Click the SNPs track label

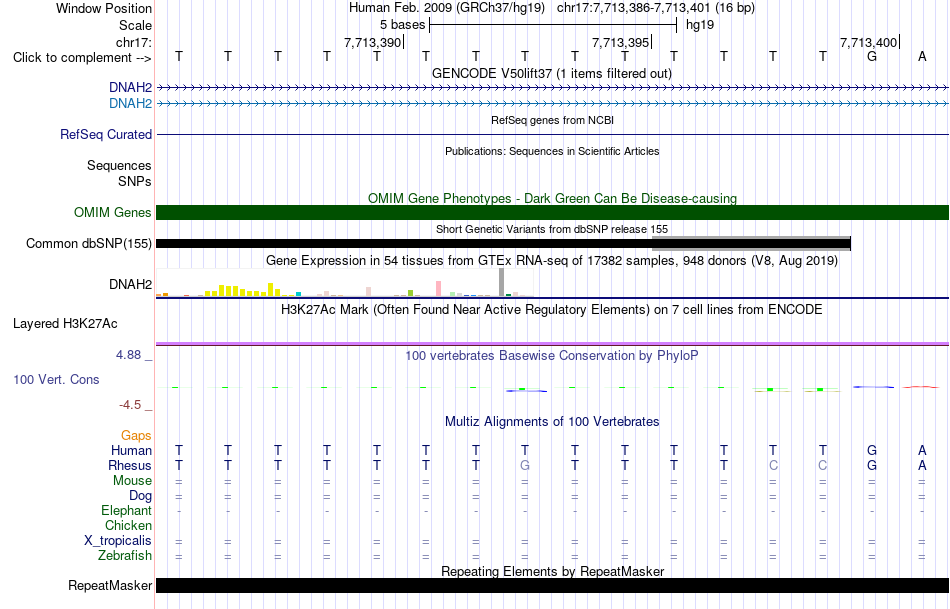tap(135, 181)
